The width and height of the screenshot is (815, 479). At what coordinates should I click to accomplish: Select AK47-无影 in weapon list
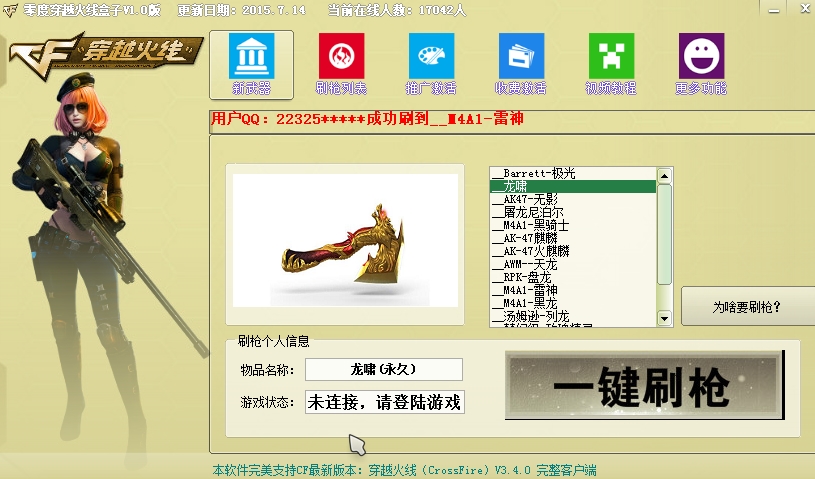[x=573, y=199]
